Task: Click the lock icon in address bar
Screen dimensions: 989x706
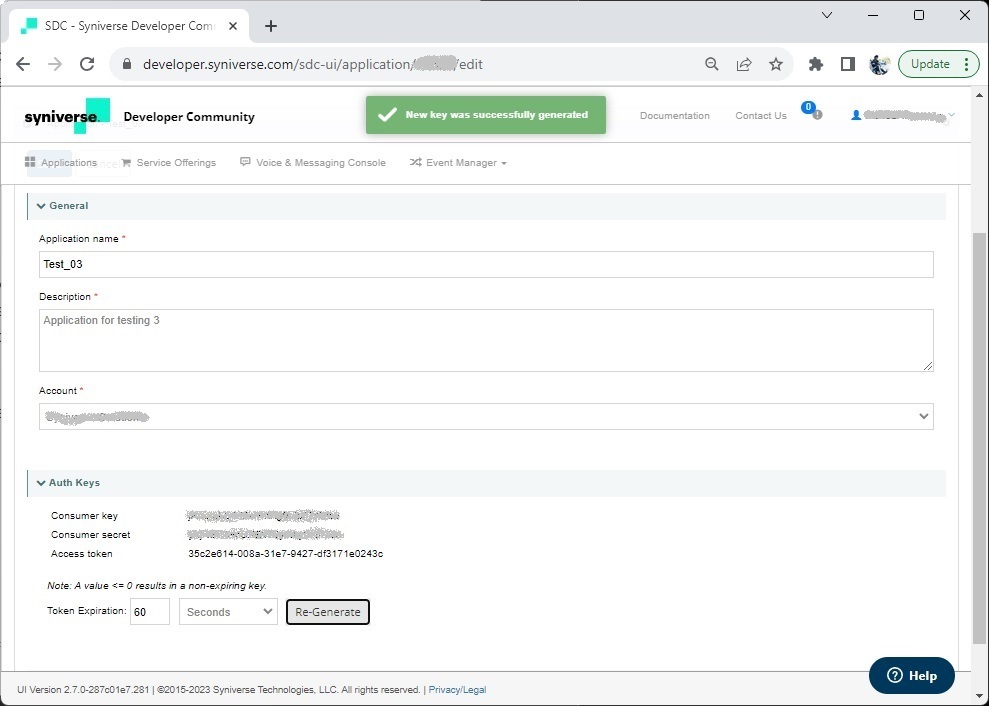Action: (x=127, y=64)
